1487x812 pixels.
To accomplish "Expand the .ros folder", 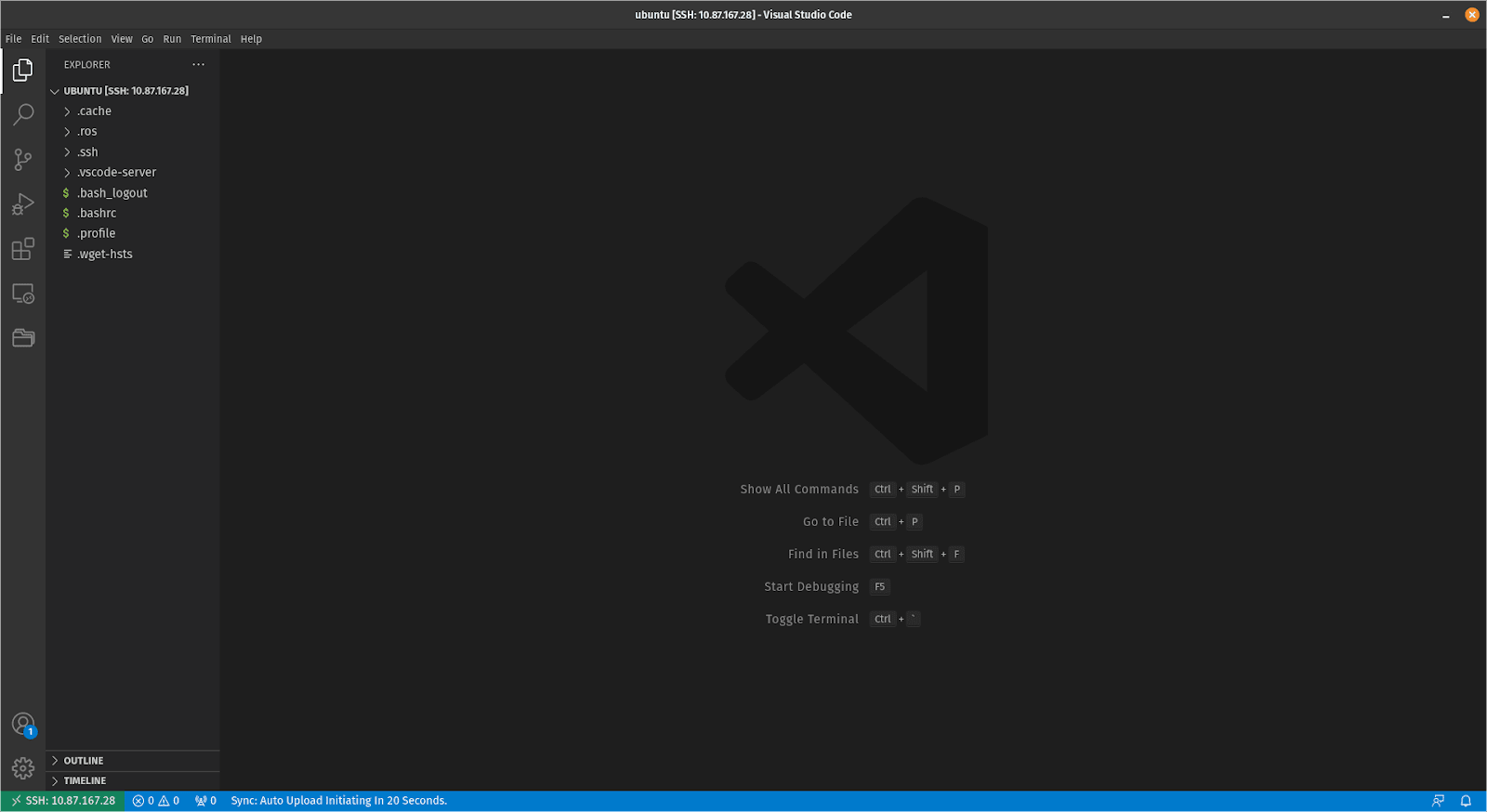I will click(x=132, y=131).
